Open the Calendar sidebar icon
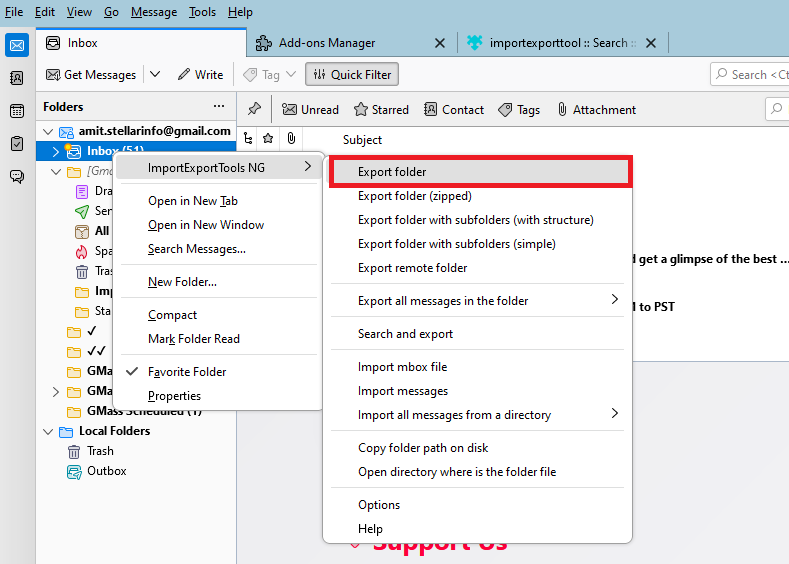Image resolution: width=789 pixels, height=564 pixels. [x=17, y=111]
